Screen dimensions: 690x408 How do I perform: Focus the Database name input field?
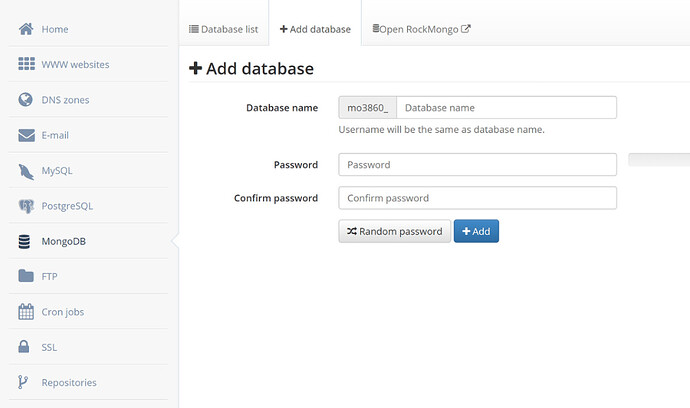point(506,107)
